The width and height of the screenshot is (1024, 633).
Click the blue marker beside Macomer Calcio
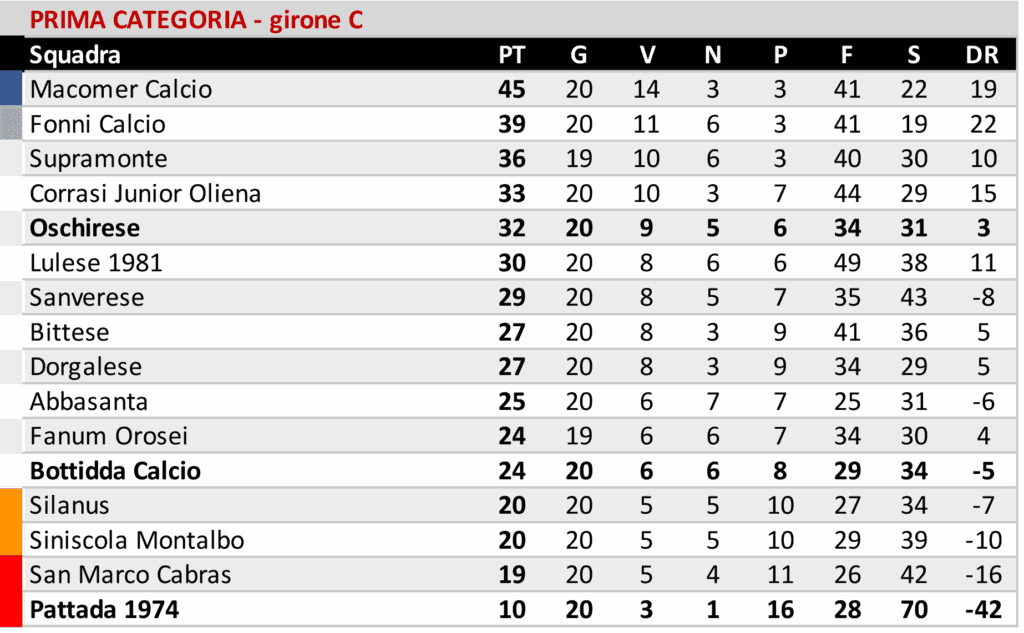tap(10, 90)
